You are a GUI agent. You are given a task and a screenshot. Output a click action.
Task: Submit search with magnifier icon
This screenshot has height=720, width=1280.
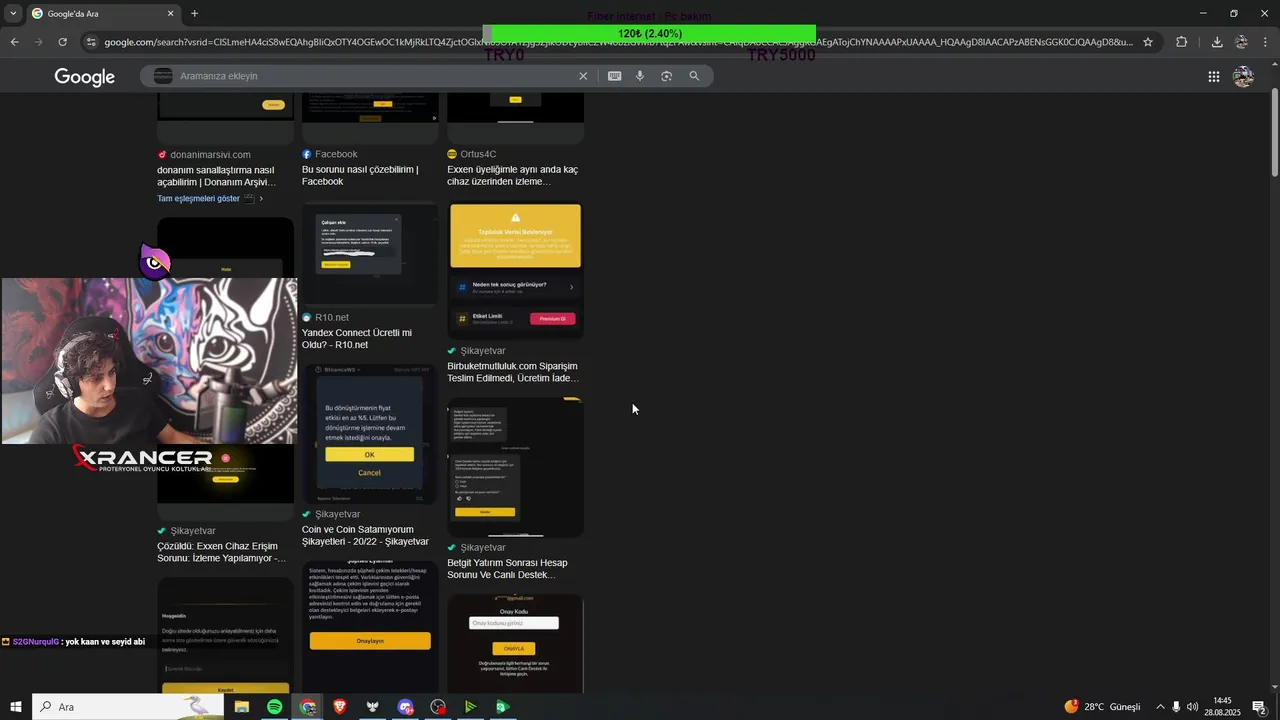point(694,76)
